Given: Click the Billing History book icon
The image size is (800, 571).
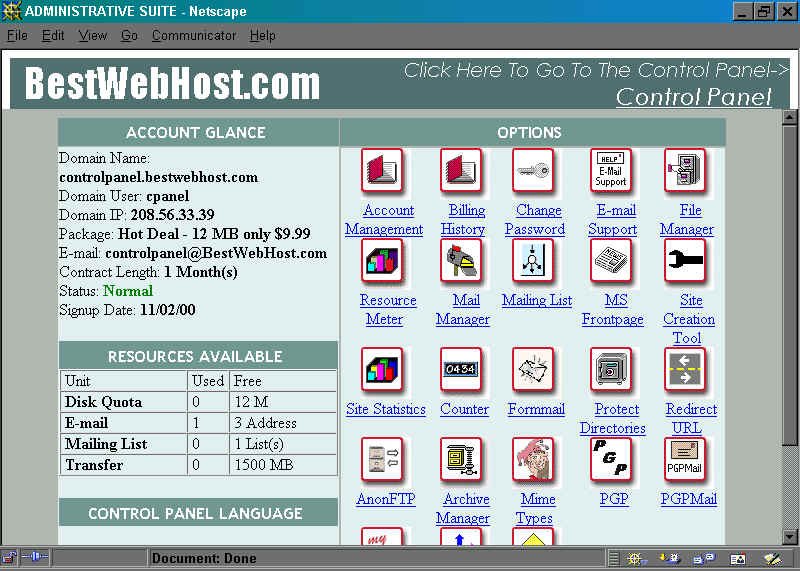Looking at the screenshot, I should point(461,170).
